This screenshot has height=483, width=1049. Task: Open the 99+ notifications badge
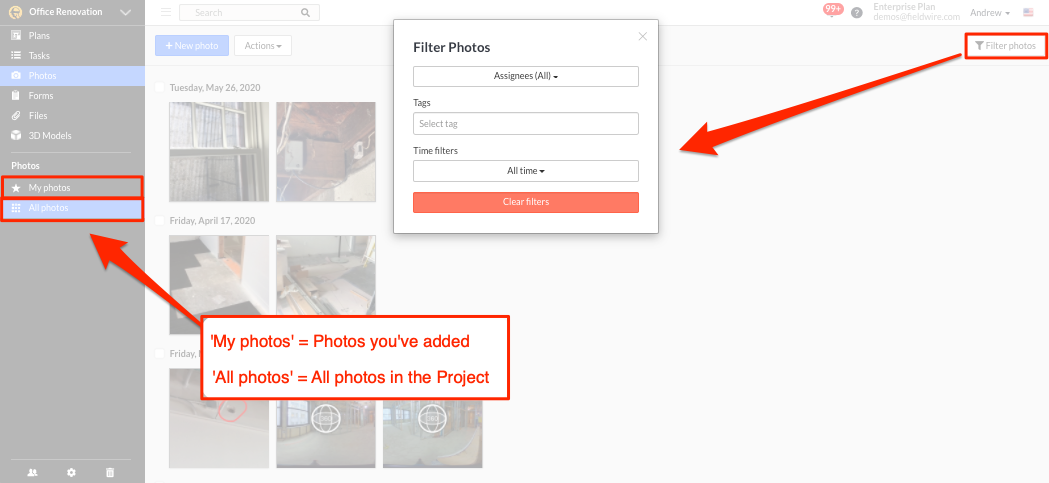(x=833, y=9)
